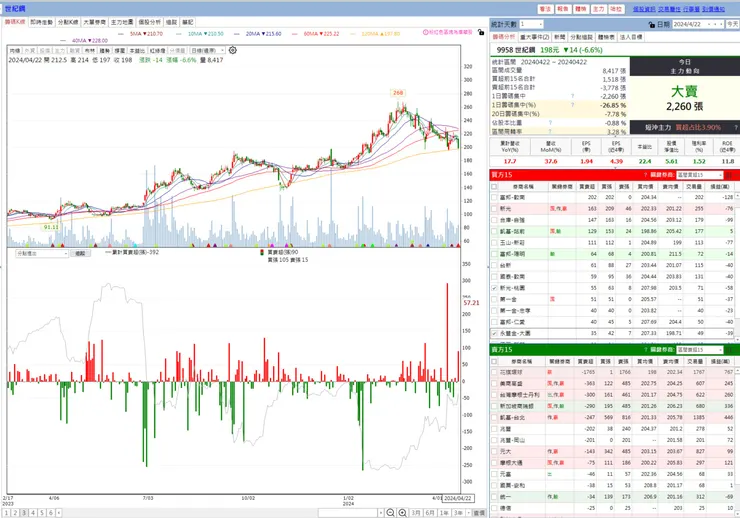Switch to the 籌碼K線 tab
The height and width of the screenshot is (518, 740).
coord(15,22)
